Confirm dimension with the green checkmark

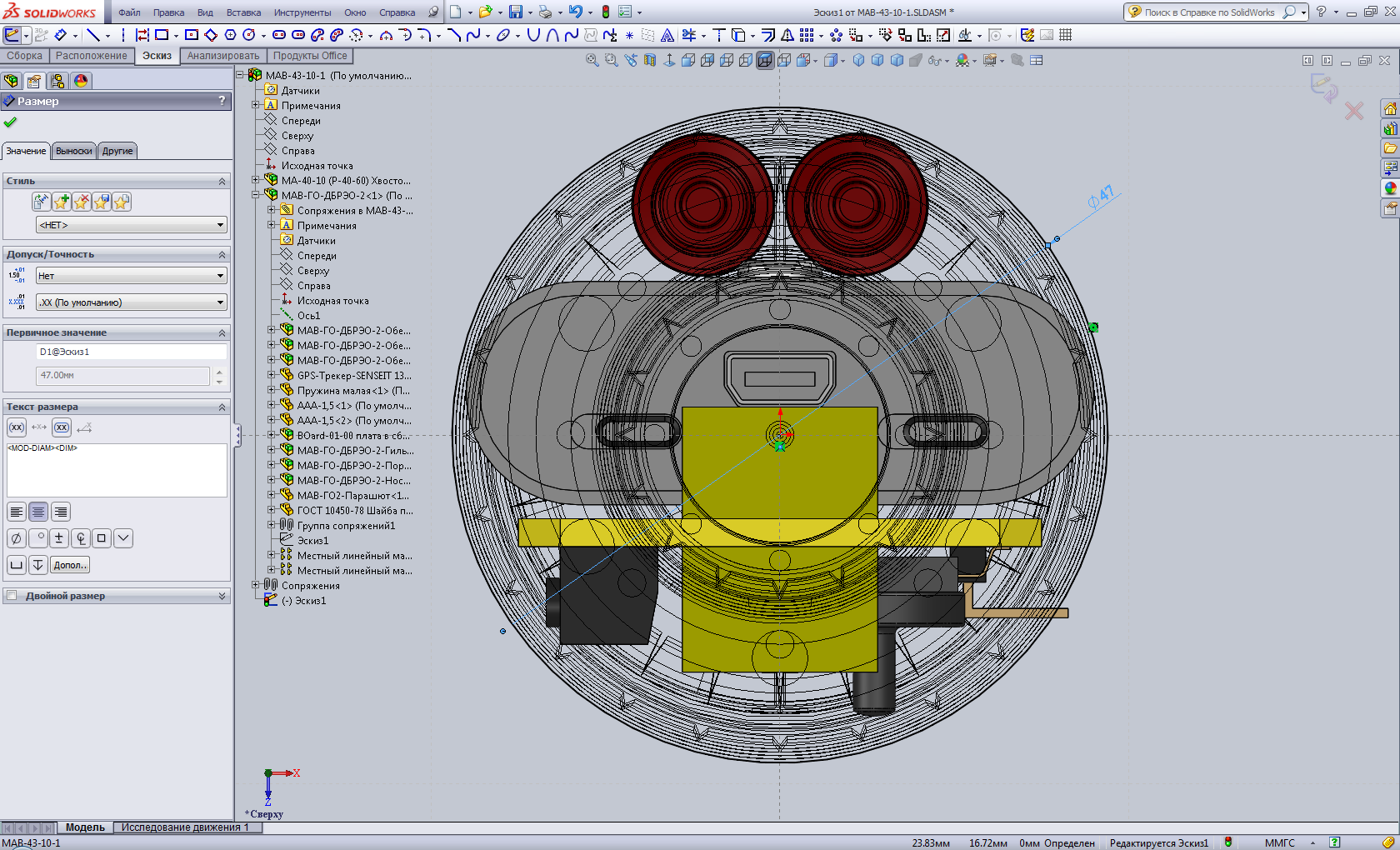point(10,122)
